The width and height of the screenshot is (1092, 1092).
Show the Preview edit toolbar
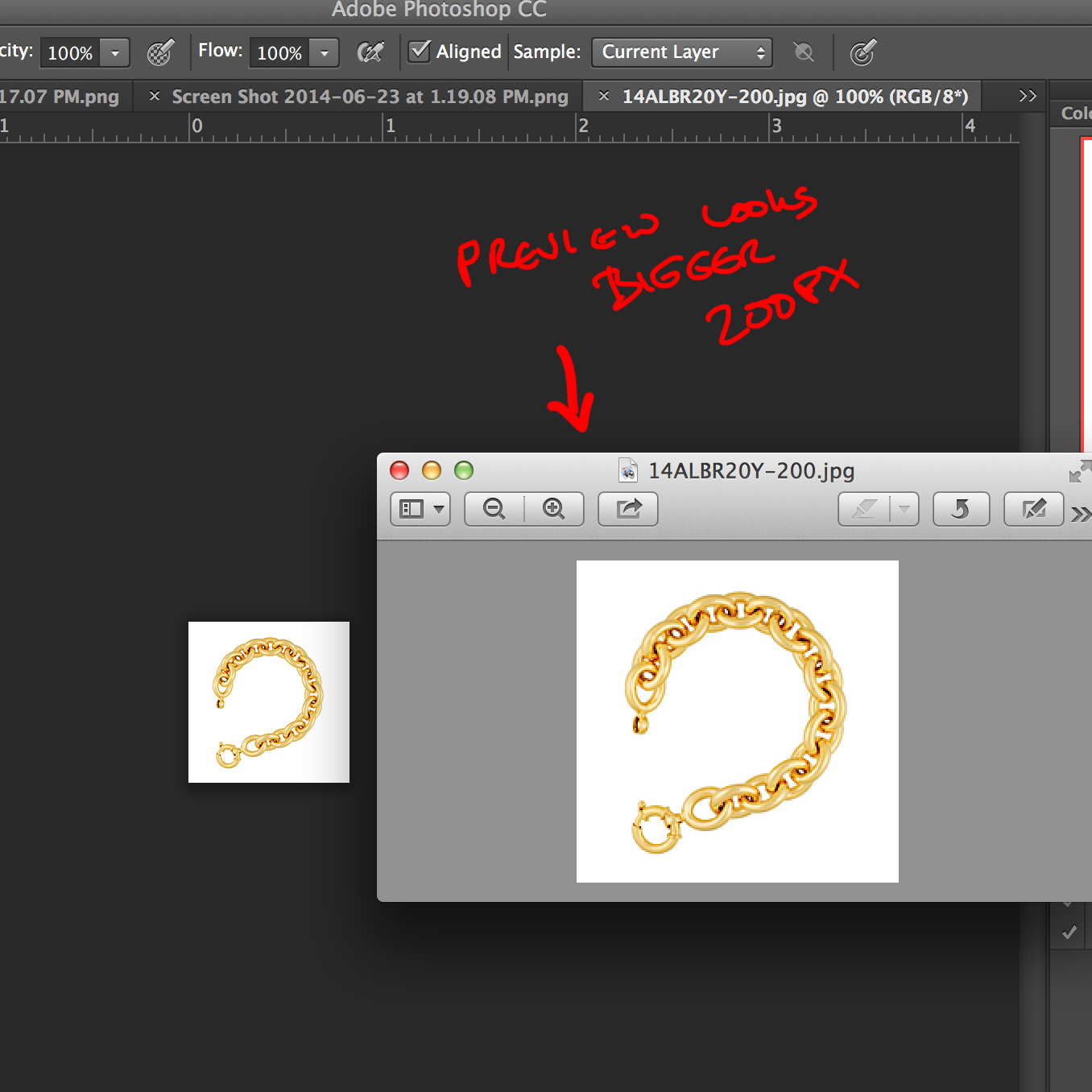click(1034, 509)
